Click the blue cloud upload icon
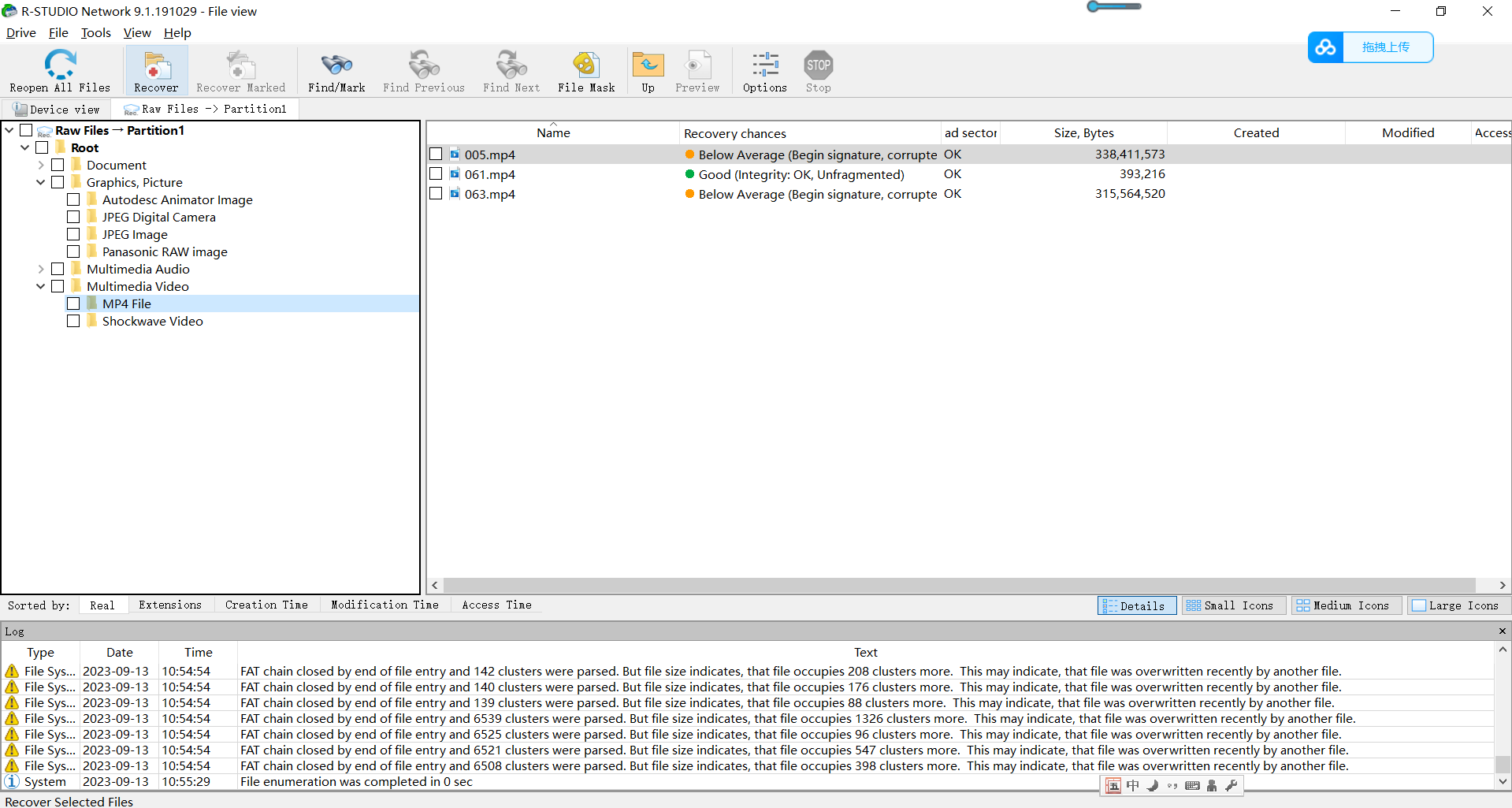The image size is (1512, 808). coord(1325,47)
